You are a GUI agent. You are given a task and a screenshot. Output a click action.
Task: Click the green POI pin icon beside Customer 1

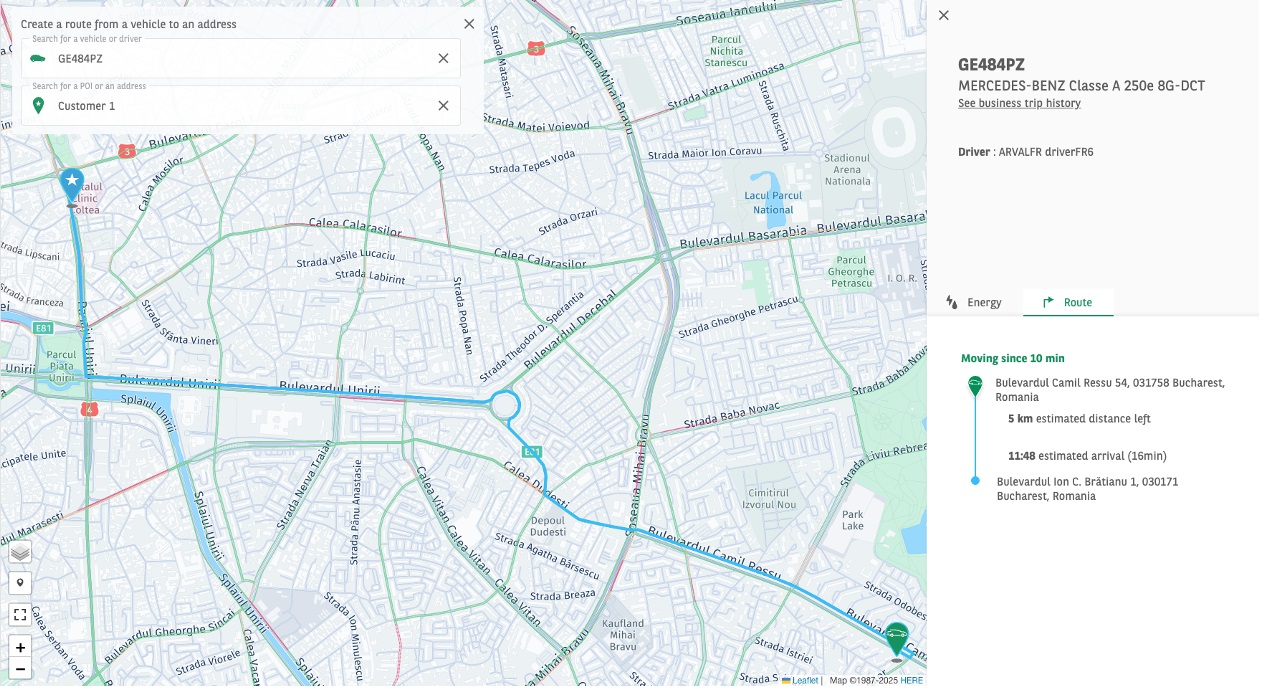pyautogui.click(x=37, y=105)
